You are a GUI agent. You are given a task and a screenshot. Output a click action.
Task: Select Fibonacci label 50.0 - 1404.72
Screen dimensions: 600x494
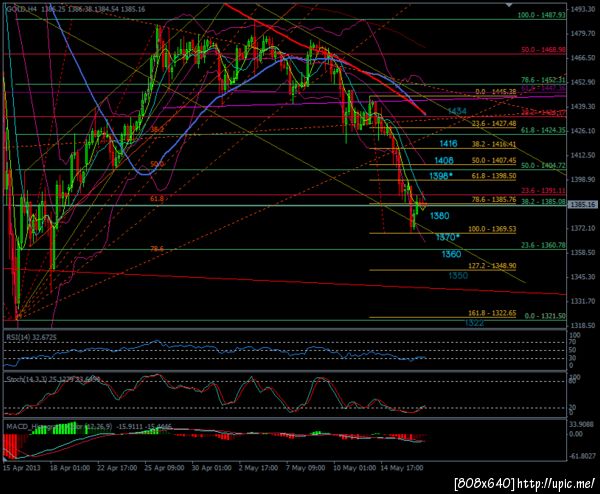pyautogui.click(x=543, y=165)
